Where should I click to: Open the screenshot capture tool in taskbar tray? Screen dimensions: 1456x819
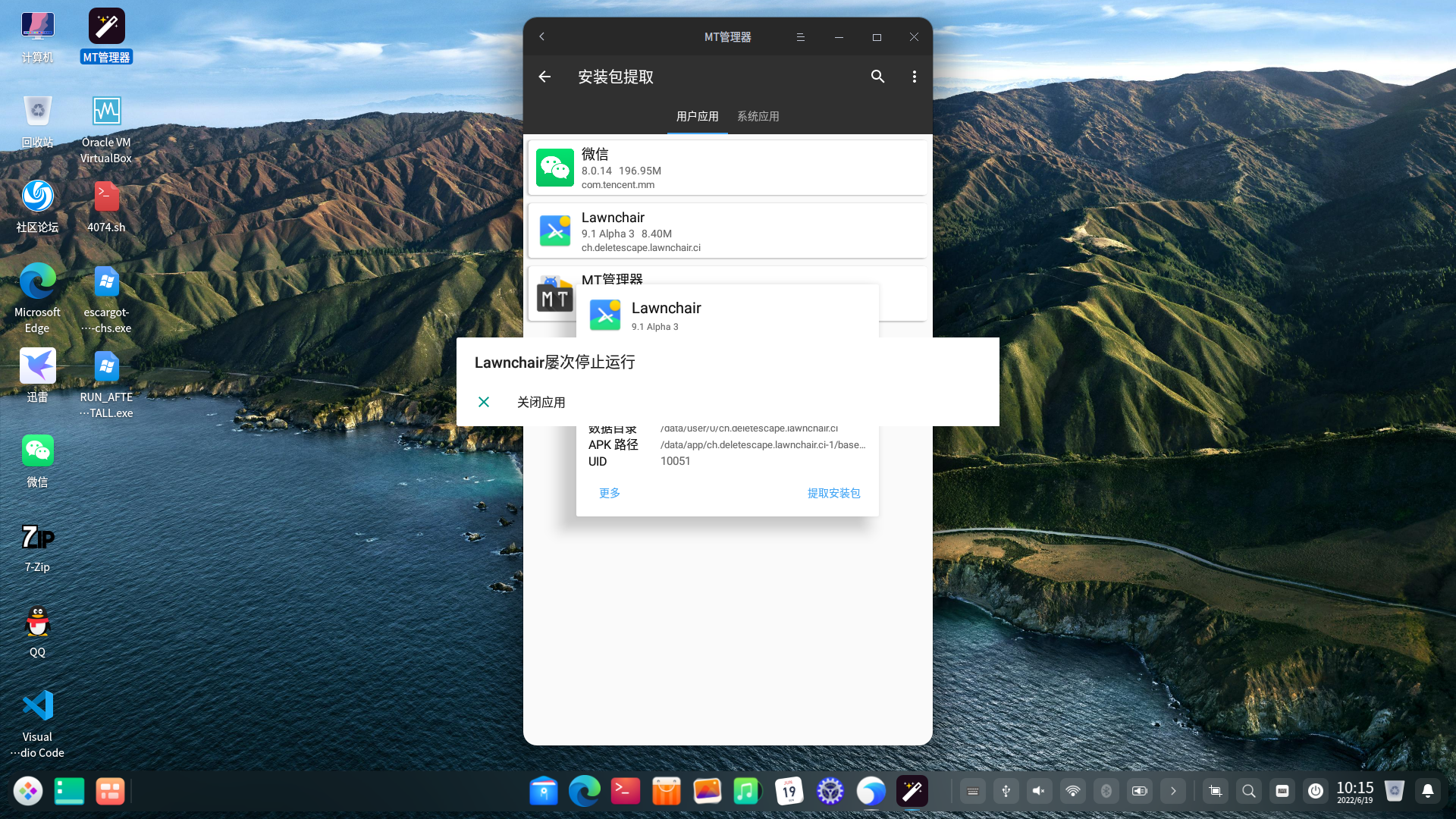click(1216, 790)
